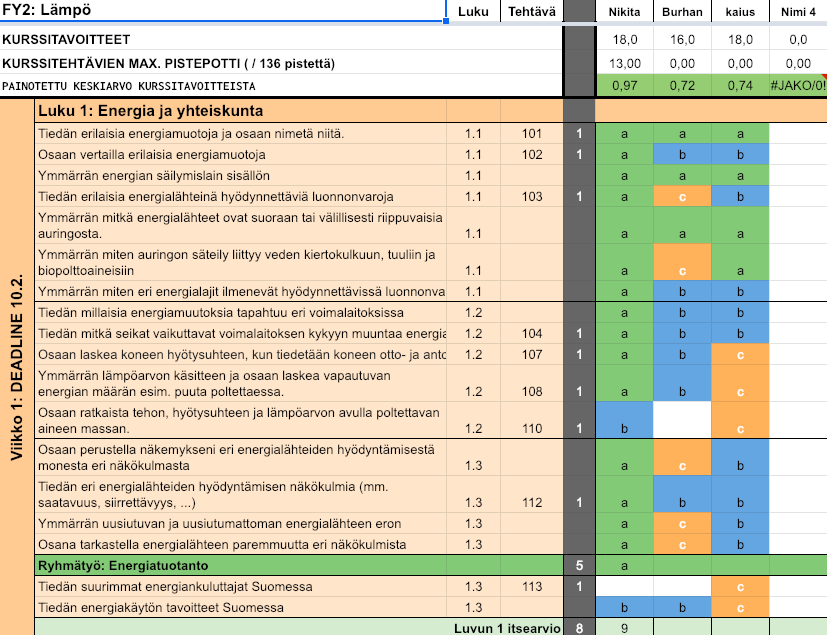Click the 'KURSSITAVOITTEET' row label
Screen dimensions: 827x635
pos(66,40)
